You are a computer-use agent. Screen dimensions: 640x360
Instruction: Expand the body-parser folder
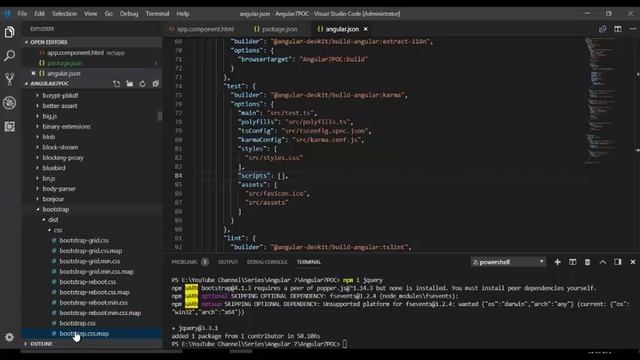59,189
